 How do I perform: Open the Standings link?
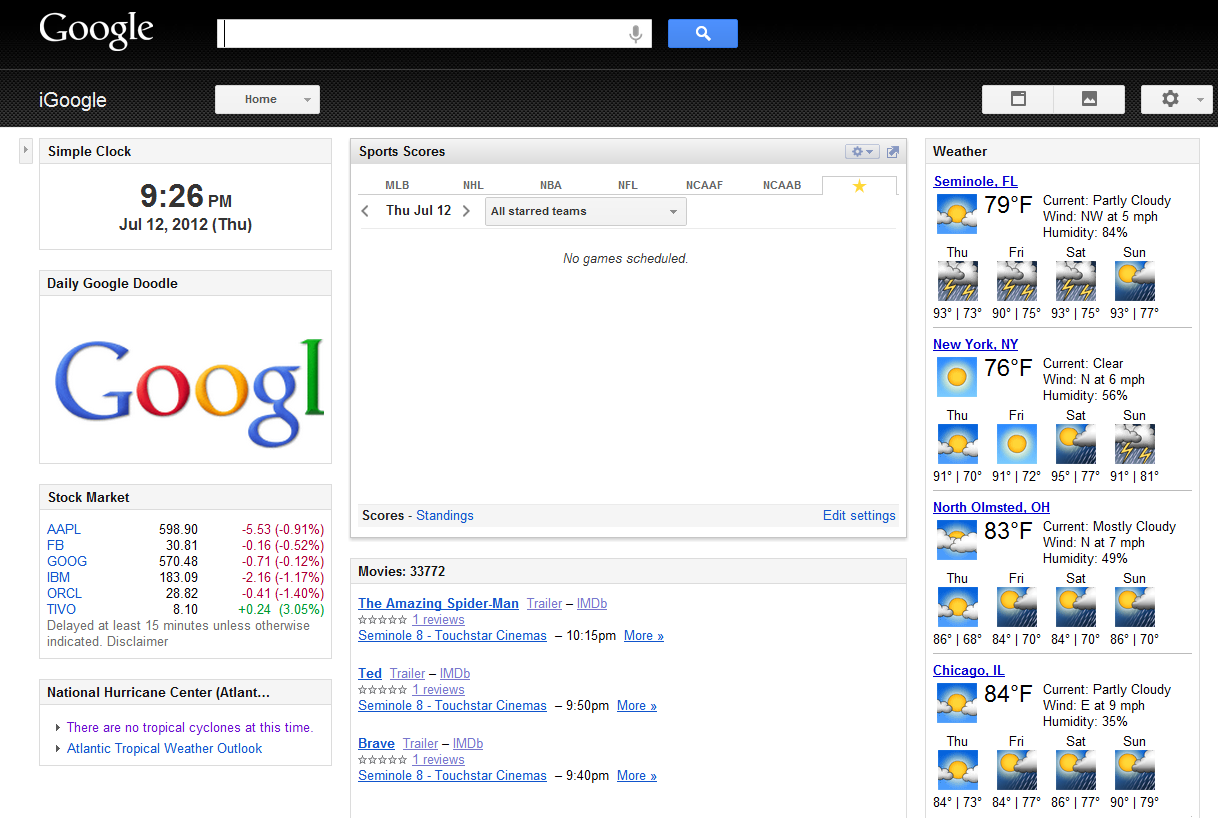click(x=445, y=516)
